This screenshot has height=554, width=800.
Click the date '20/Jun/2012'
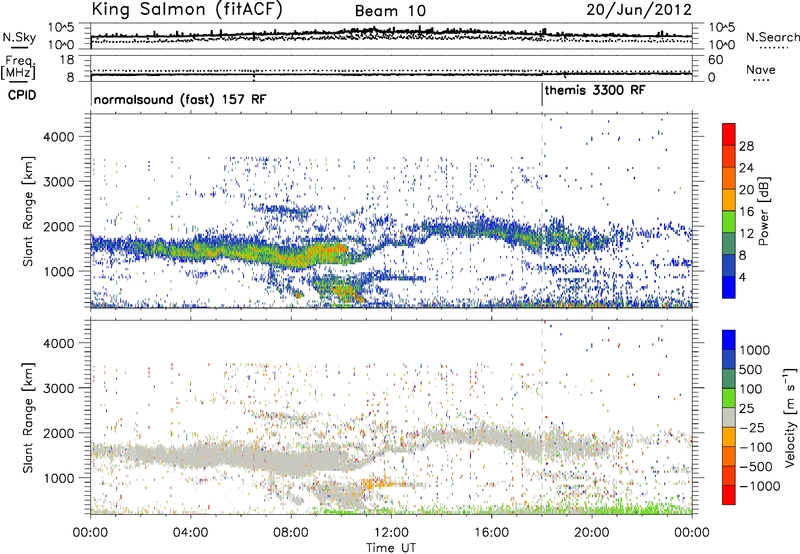pos(639,9)
